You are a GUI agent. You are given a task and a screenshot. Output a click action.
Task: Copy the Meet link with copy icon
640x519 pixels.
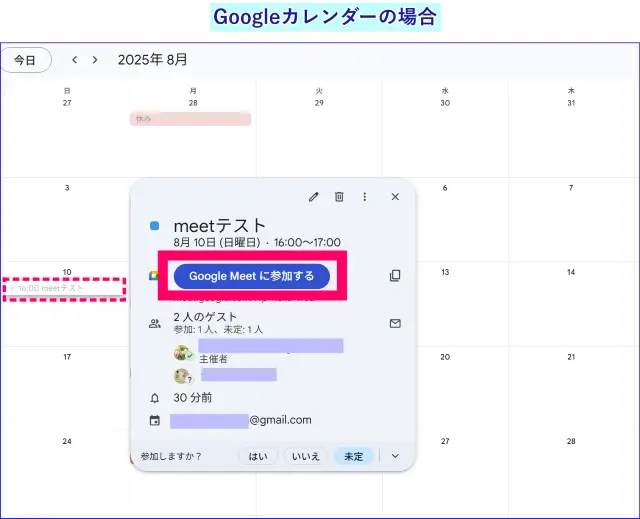(395, 275)
